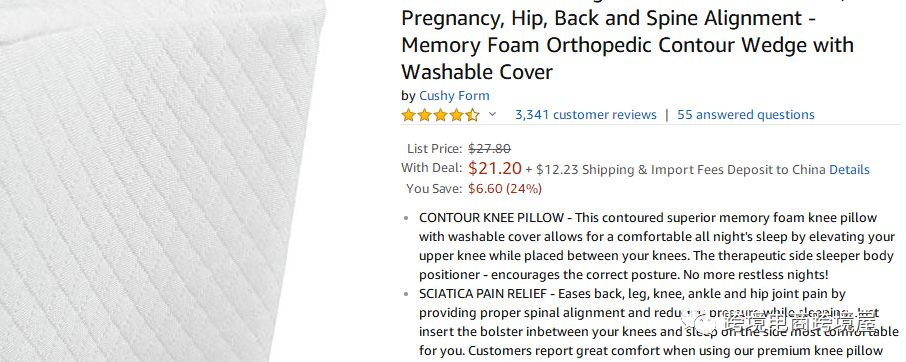Open the 3,341 customer reviews link

pyautogui.click(x=585, y=115)
